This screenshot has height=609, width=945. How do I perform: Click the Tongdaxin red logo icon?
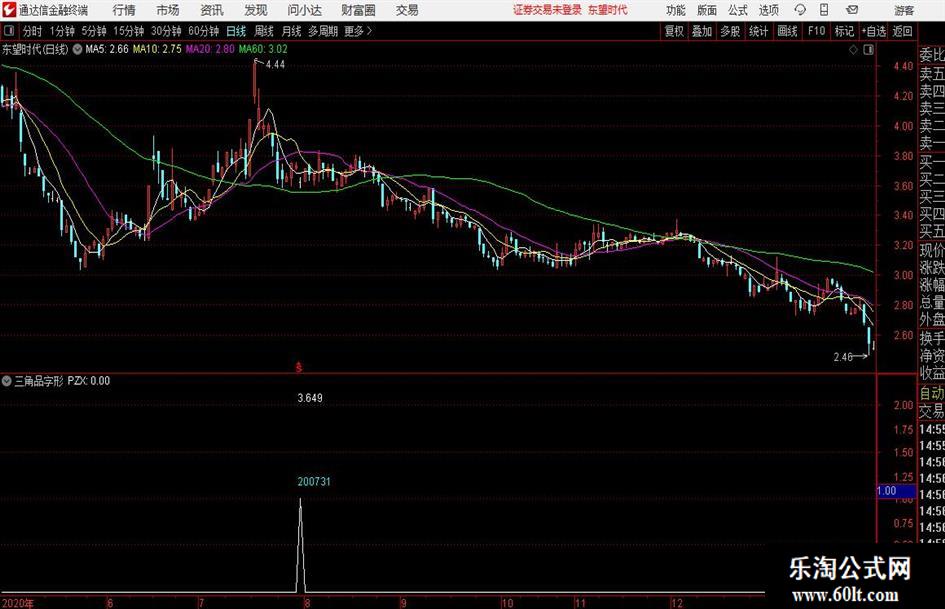tap(8, 10)
